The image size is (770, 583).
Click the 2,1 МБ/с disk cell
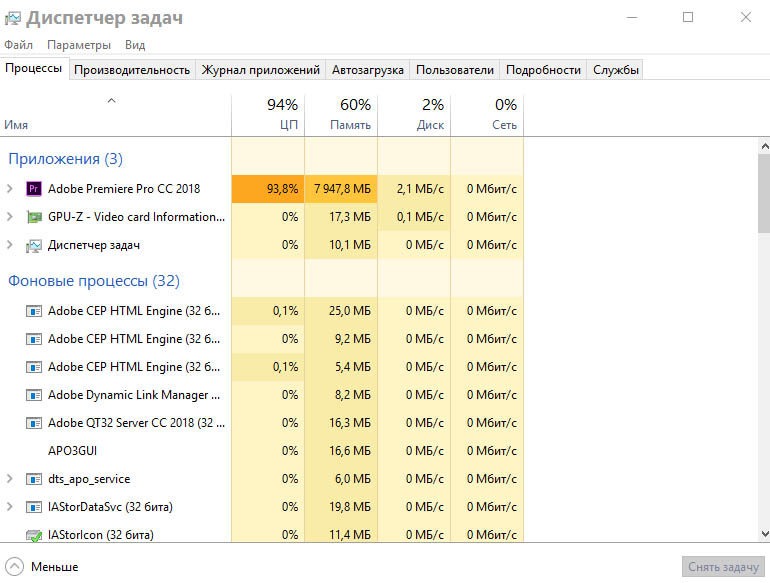(x=414, y=189)
